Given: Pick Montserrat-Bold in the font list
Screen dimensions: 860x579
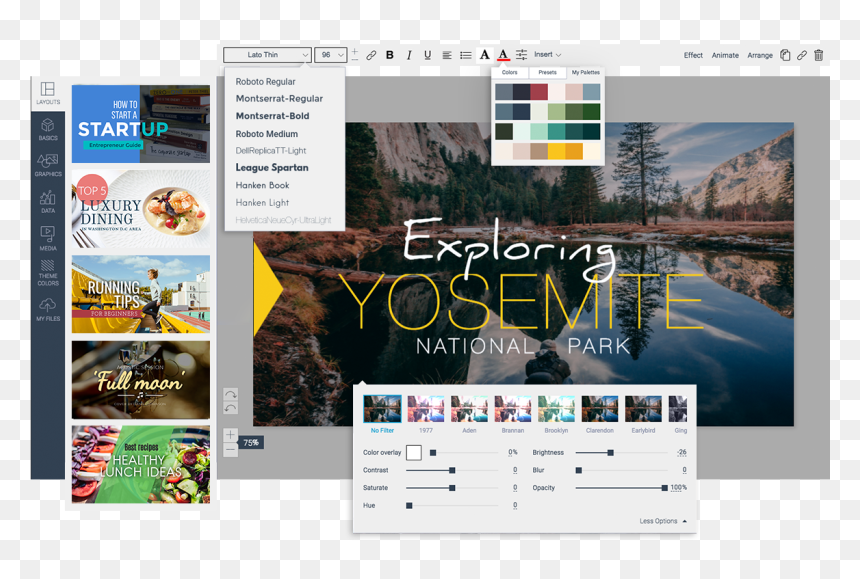Looking at the screenshot, I should click(273, 116).
